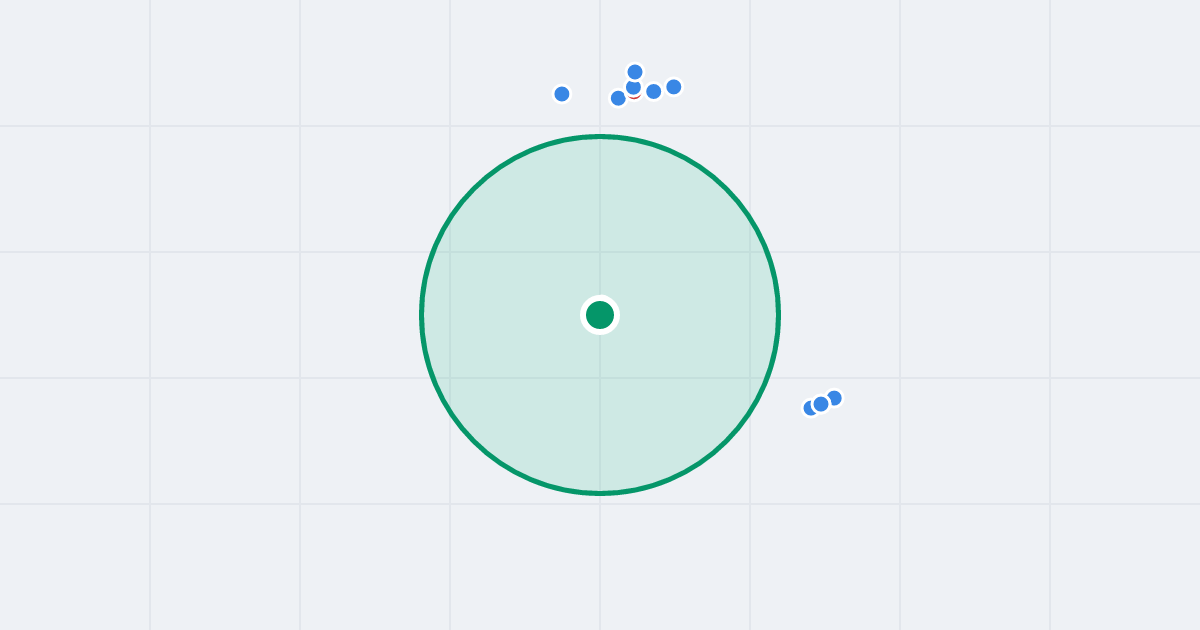Select the lowest blue dot in the top cluster
Viewport: 1200px width, 630px height.
click(x=618, y=98)
